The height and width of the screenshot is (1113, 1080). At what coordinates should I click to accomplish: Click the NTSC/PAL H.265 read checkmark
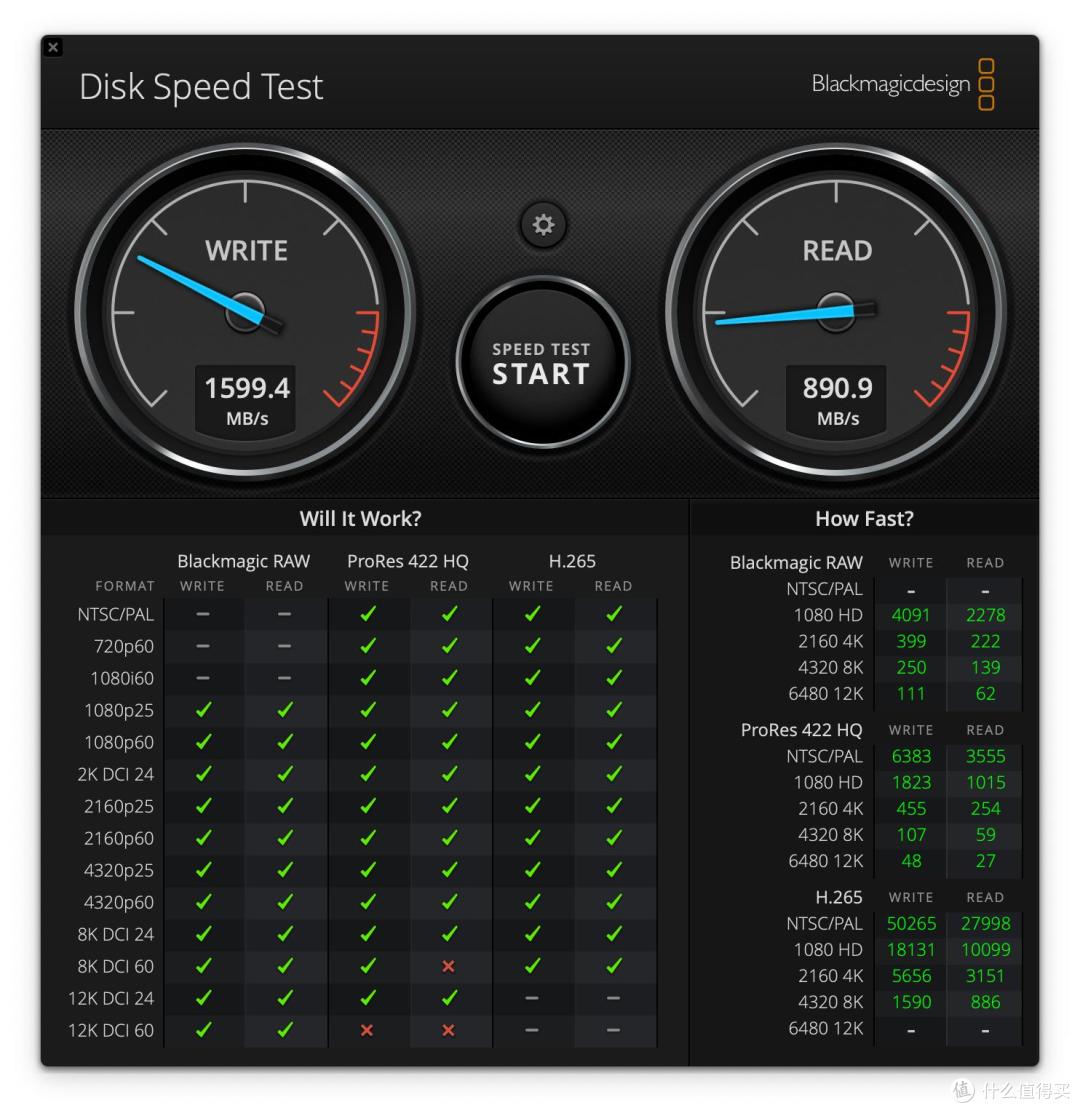[x=614, y=613]
